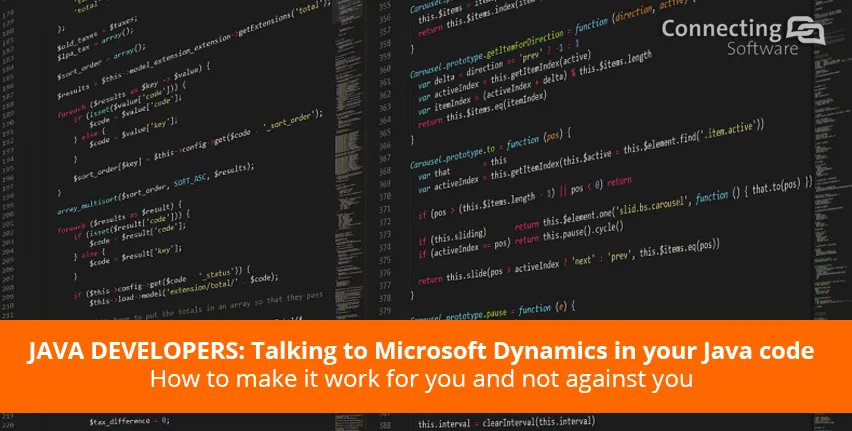Screen dimensions: 852x431
Task: Click the line with model('extension/total/' . $code);
Action: click(x=184, y=291)
